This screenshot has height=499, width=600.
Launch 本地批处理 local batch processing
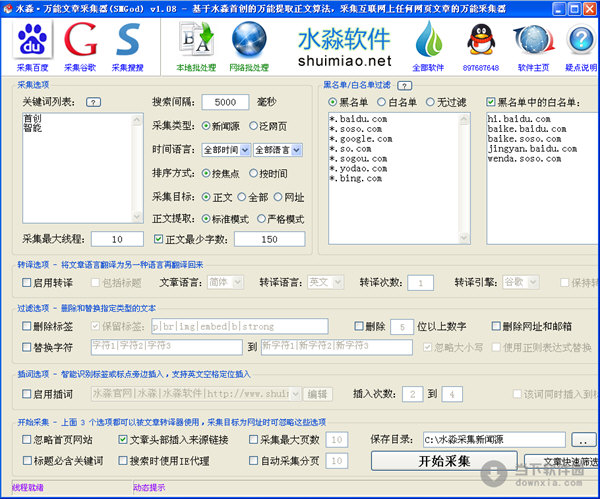pyautogui.click(x=196, y=46)
